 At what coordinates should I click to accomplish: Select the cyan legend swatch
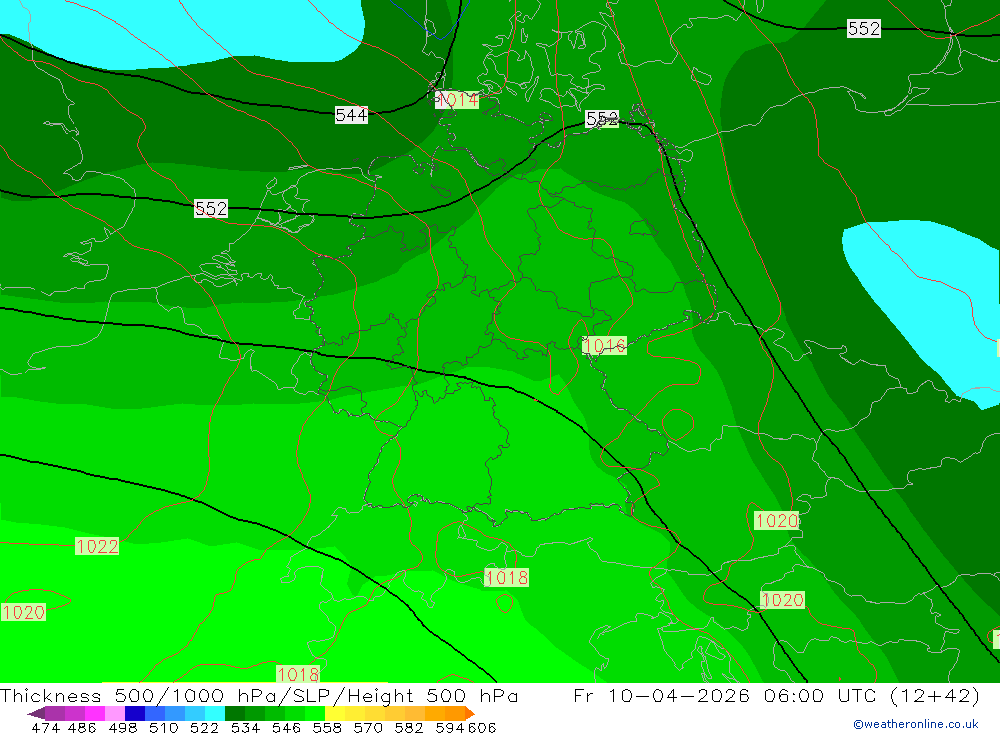point(215,713)
